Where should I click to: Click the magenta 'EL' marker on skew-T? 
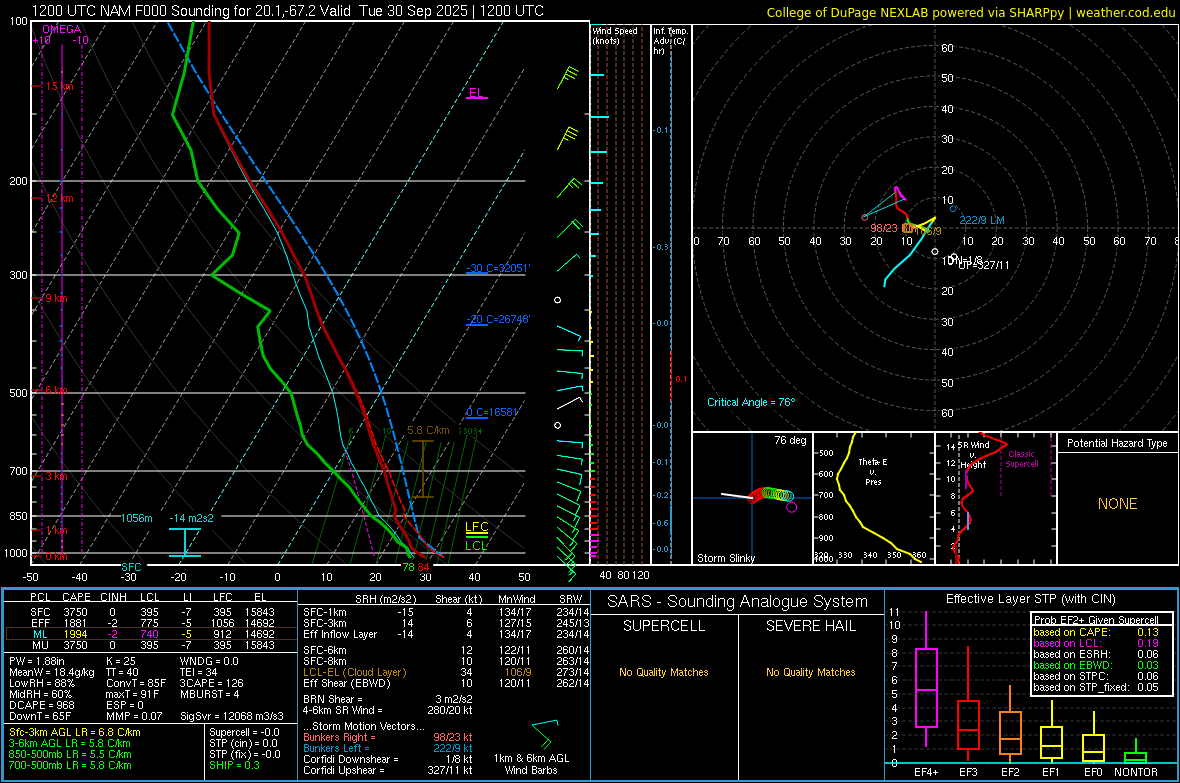(x=476, y=93)
